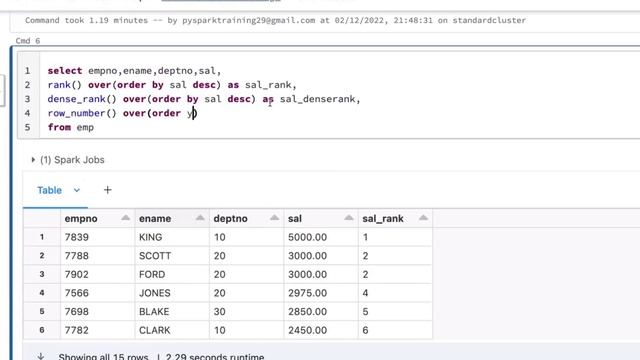Select the 5000.00 salary cell
The image size is (640, 360).
[321, 237]
